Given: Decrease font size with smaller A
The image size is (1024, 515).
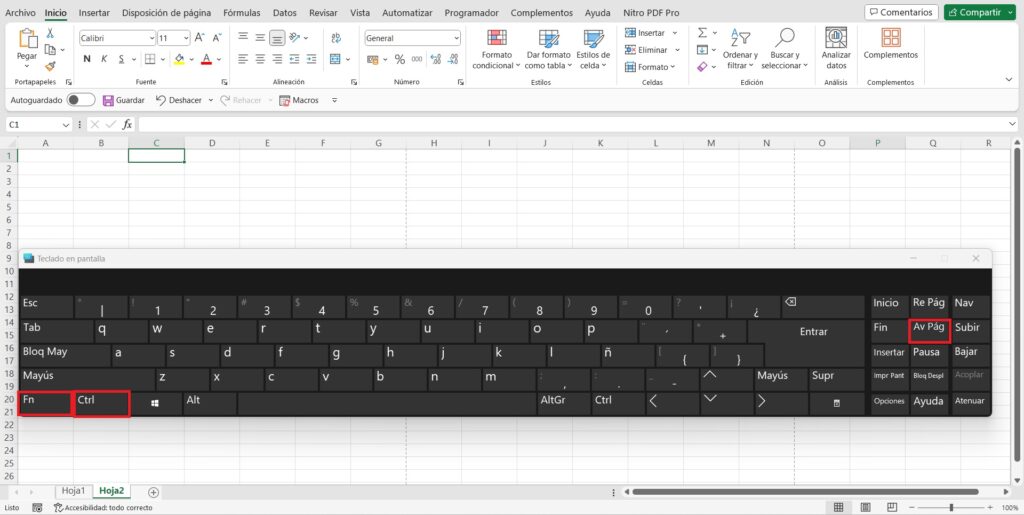Looking at the screenshot, I should point(217,38).
